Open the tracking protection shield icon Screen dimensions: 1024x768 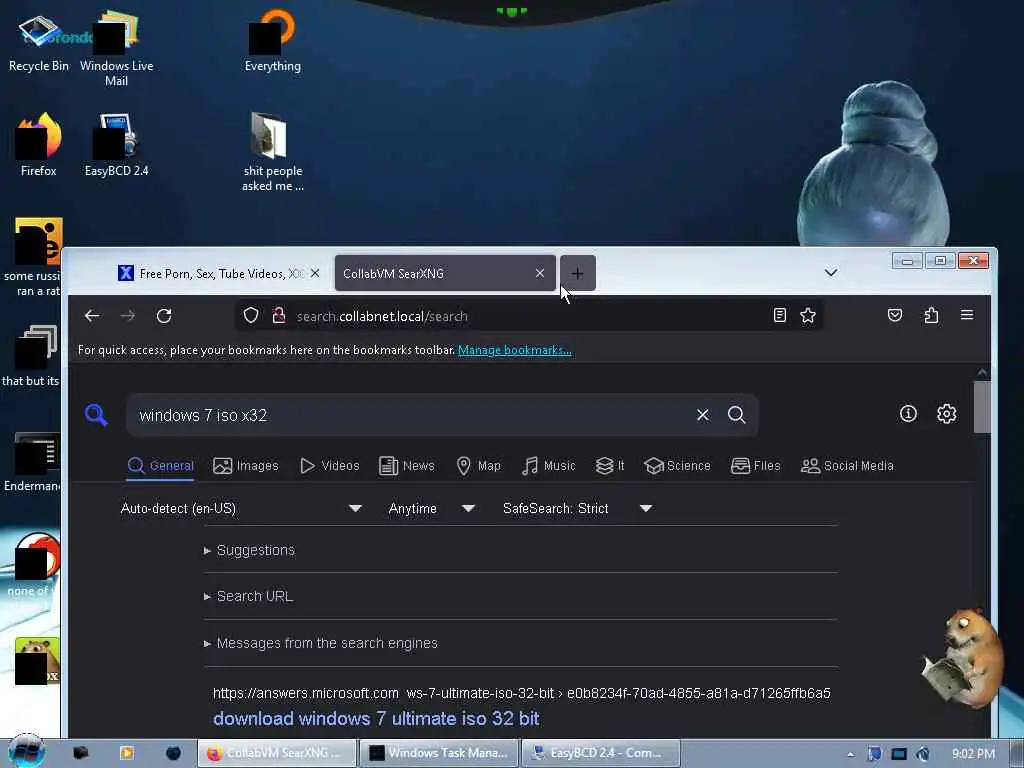coord(251,316)
